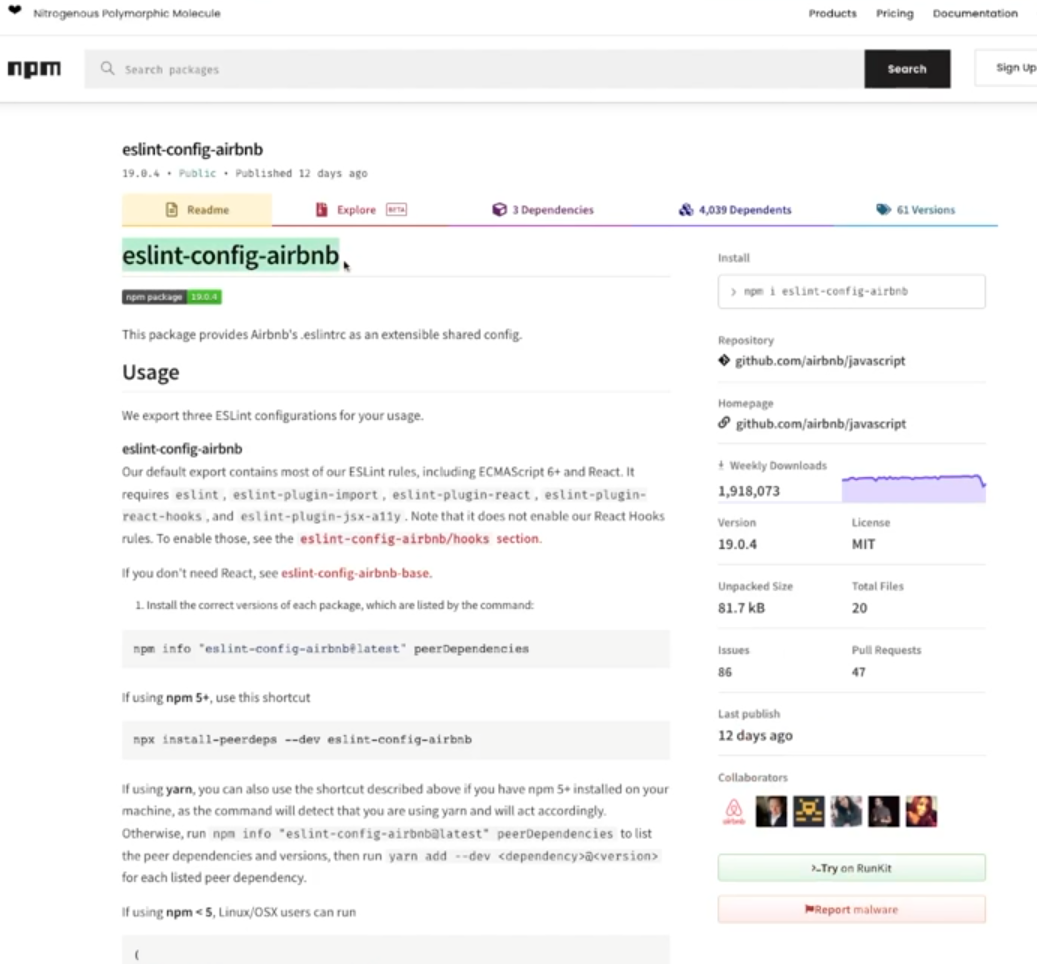Click the install command copy prompt icon
Viewport: 1037px width, 964px height.
733,292
